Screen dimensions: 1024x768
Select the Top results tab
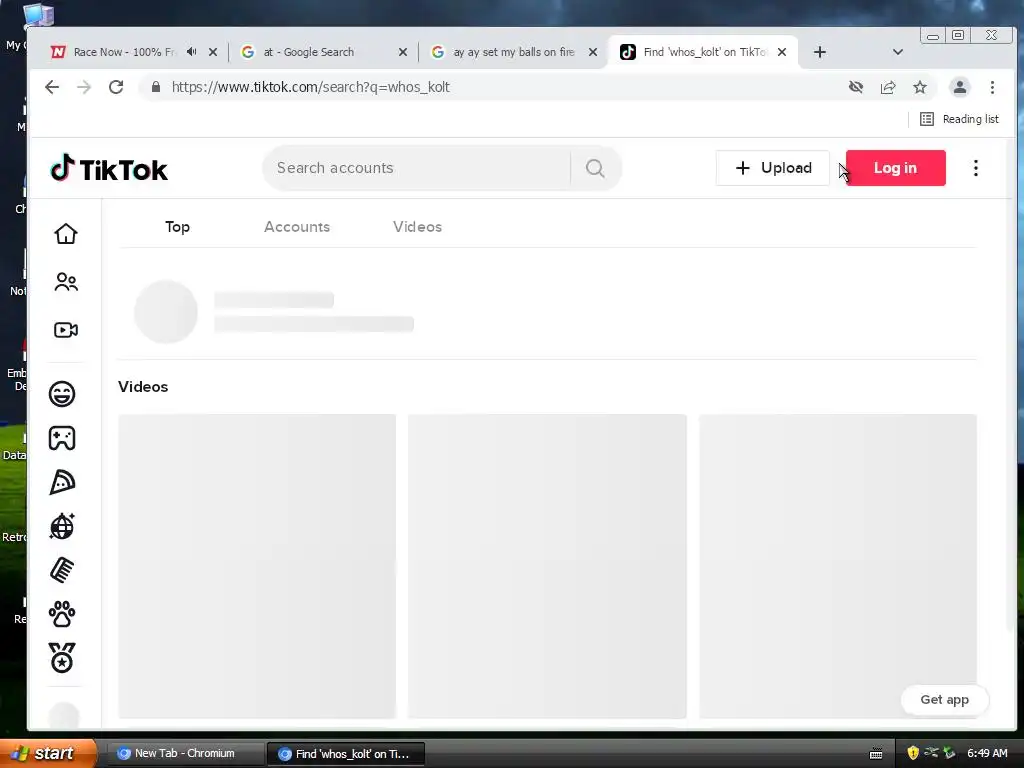177,227
